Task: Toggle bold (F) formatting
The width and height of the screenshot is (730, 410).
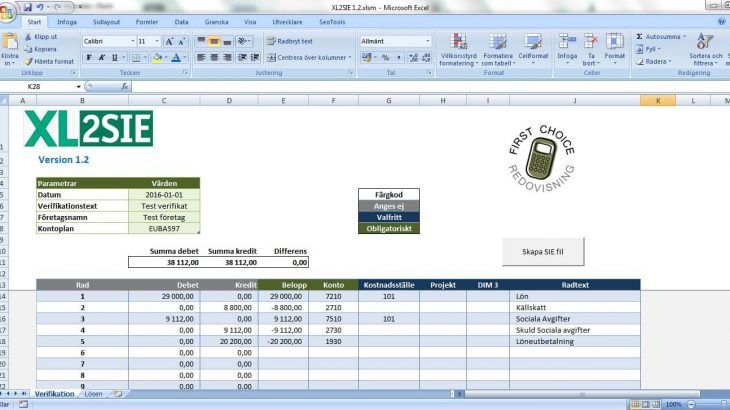Action: point(88,58)
